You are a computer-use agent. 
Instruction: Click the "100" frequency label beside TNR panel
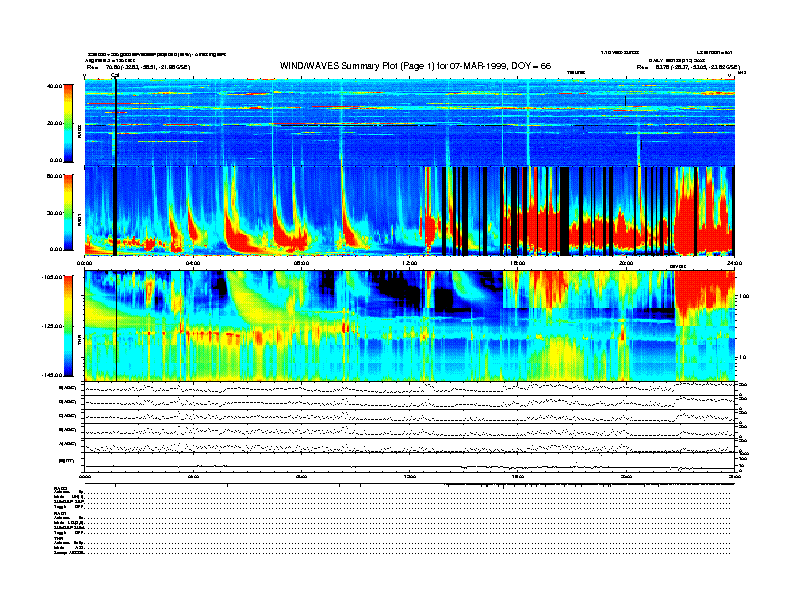point(744,296)
